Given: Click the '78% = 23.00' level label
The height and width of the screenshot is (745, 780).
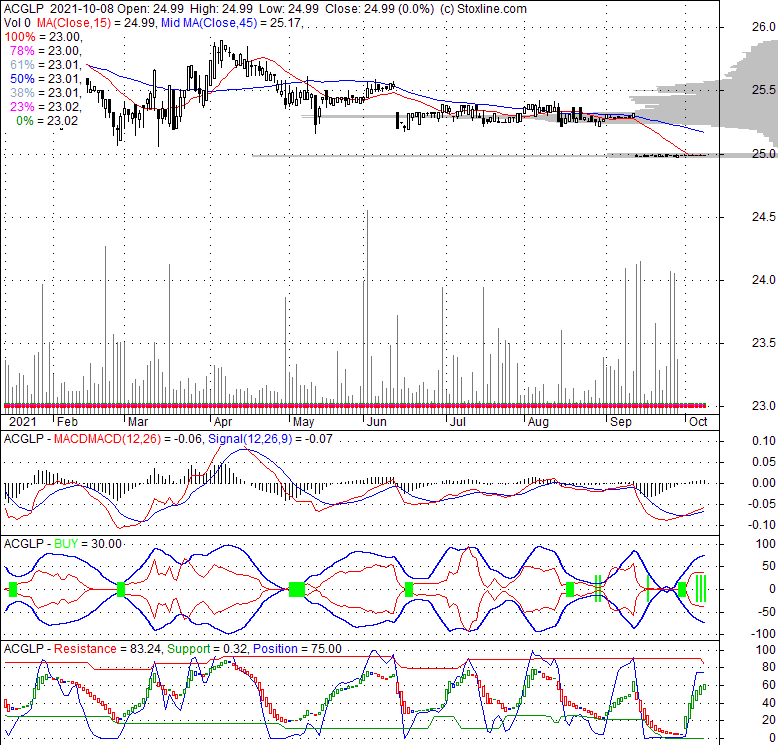Looking at the screenshot, I should pos(45,51).
